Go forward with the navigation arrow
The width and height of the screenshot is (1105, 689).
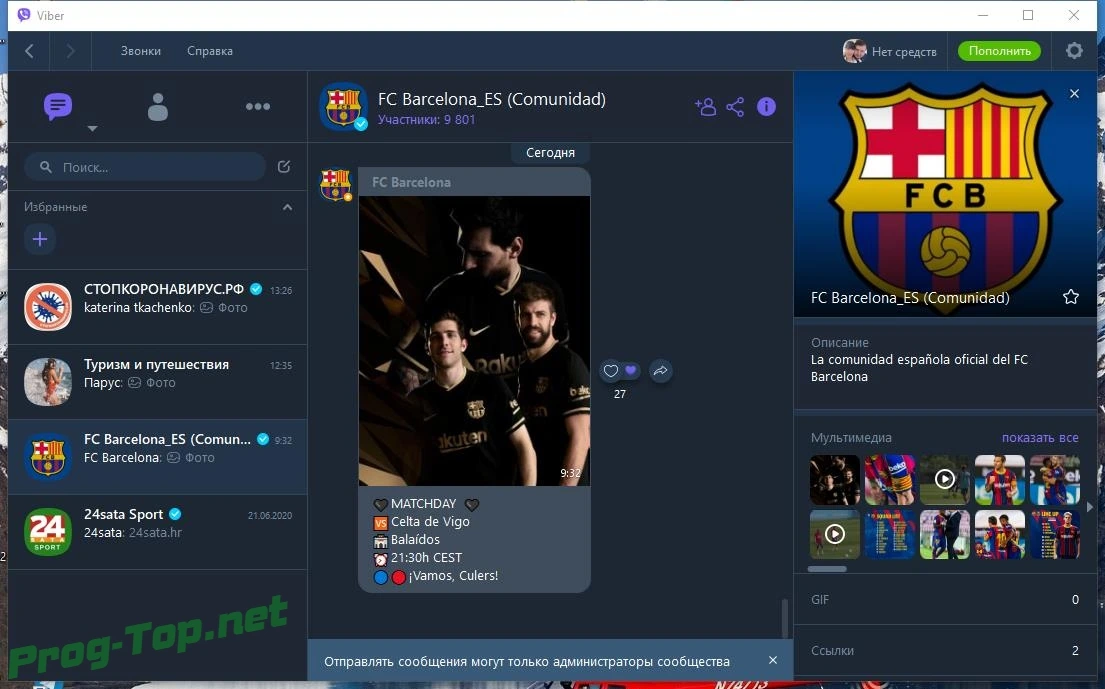pos(70,51)
